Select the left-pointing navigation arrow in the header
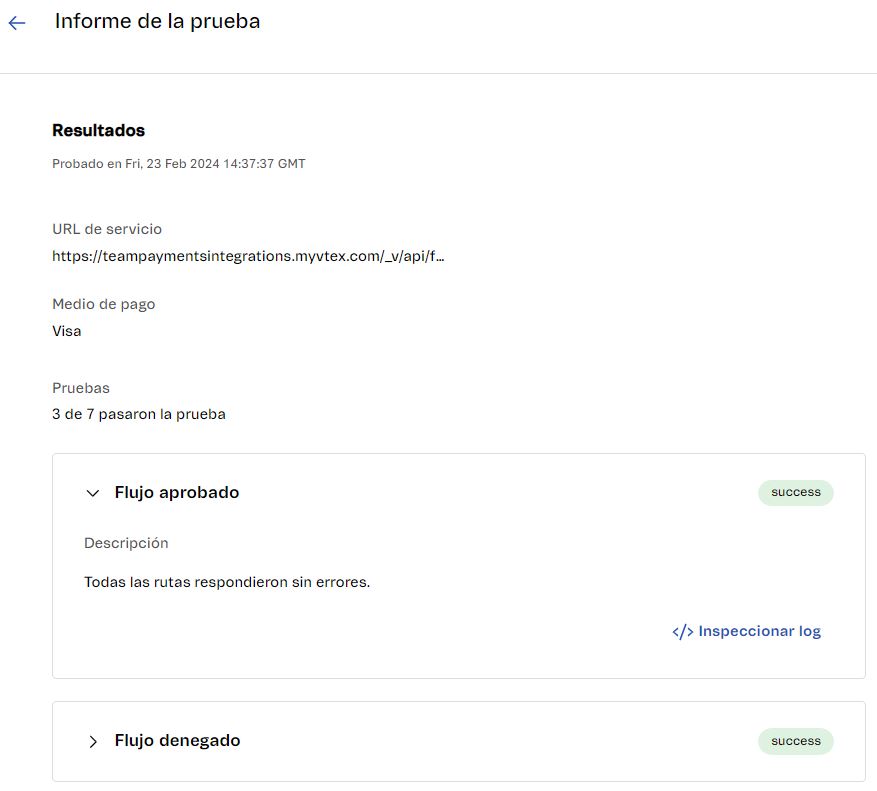This screenshot has height=791, width=877. 18,23
